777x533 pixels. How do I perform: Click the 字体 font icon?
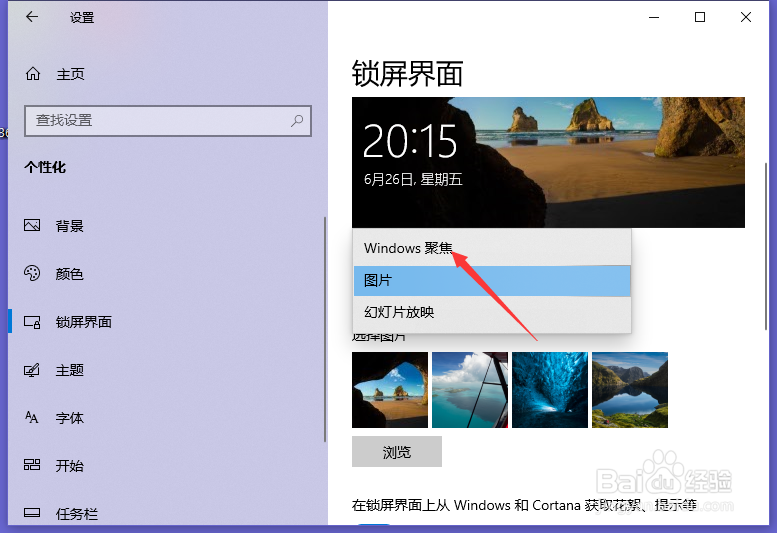click(32, 418)
